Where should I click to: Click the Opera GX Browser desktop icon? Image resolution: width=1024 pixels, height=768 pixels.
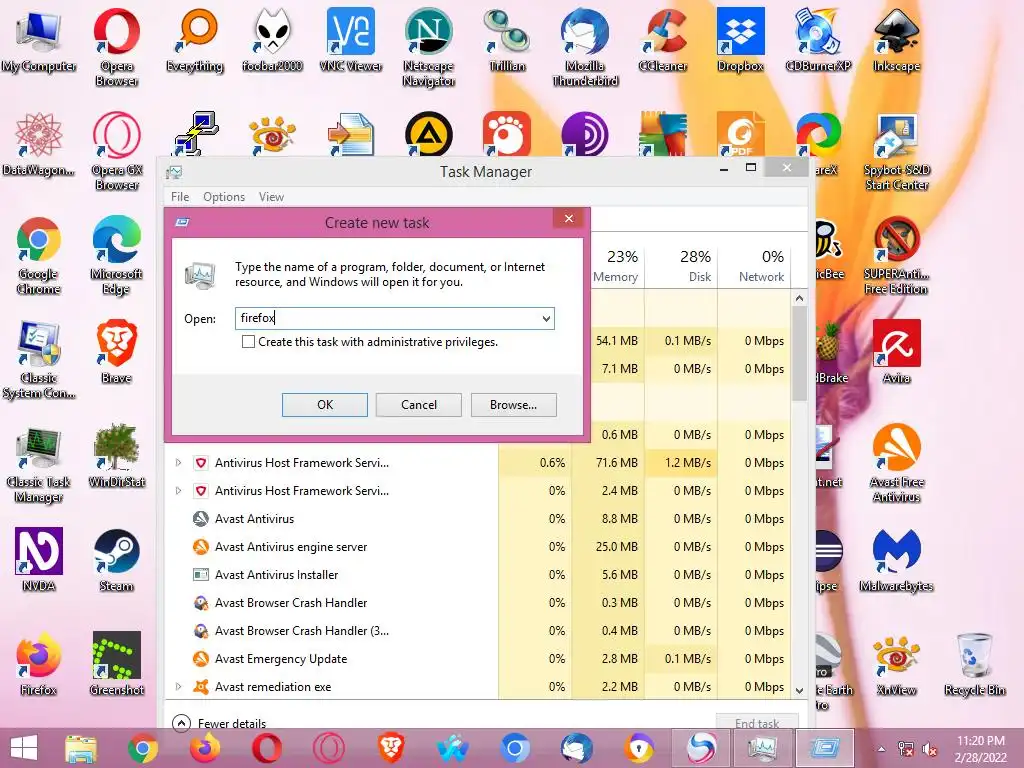[117, 152]
